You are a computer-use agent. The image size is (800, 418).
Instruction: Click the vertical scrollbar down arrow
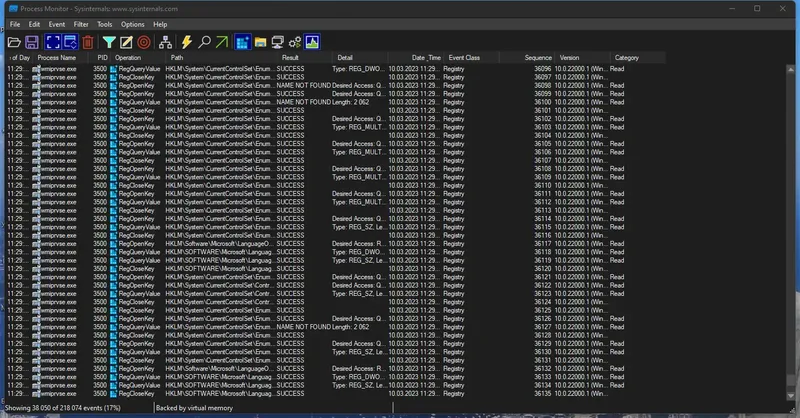click(x=791, y=396)
